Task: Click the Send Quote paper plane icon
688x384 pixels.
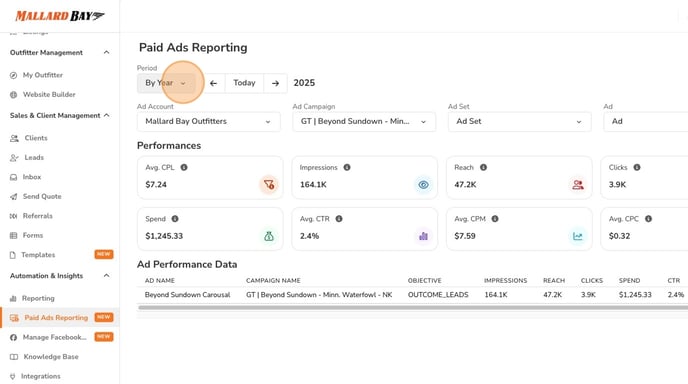Action: coord(14,197)
